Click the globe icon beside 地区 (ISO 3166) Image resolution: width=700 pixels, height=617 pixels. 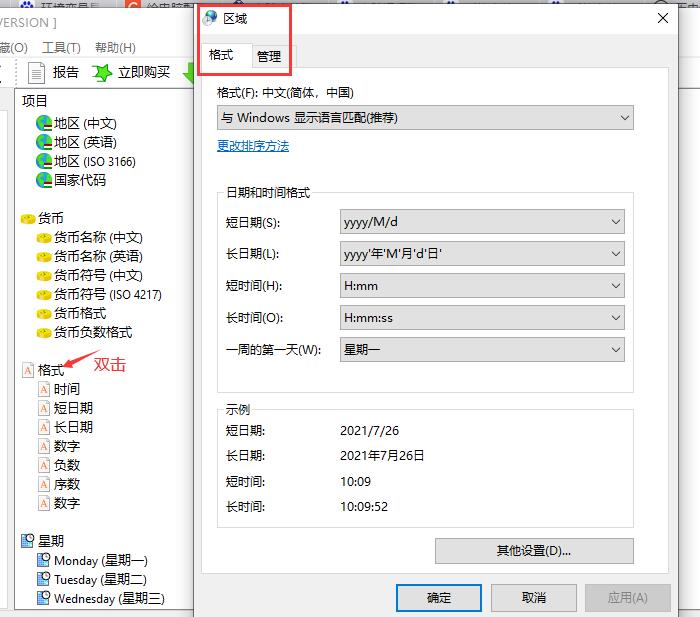pyautogui.click(x=44, y=161)
